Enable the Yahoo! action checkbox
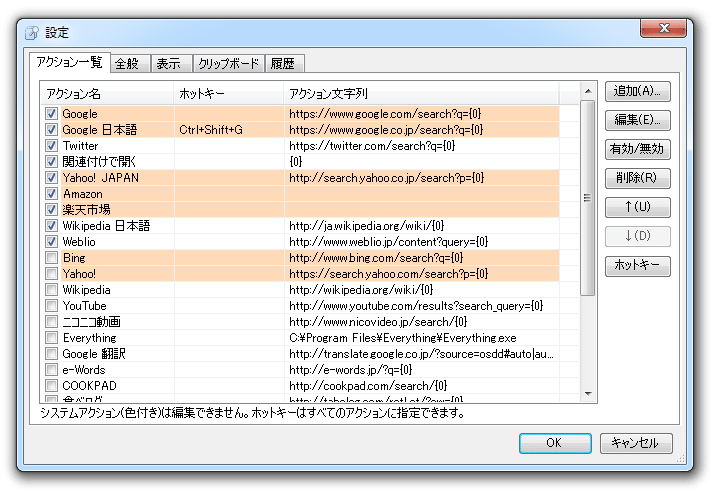The image size is (715, 494). (x=52, y=274)
